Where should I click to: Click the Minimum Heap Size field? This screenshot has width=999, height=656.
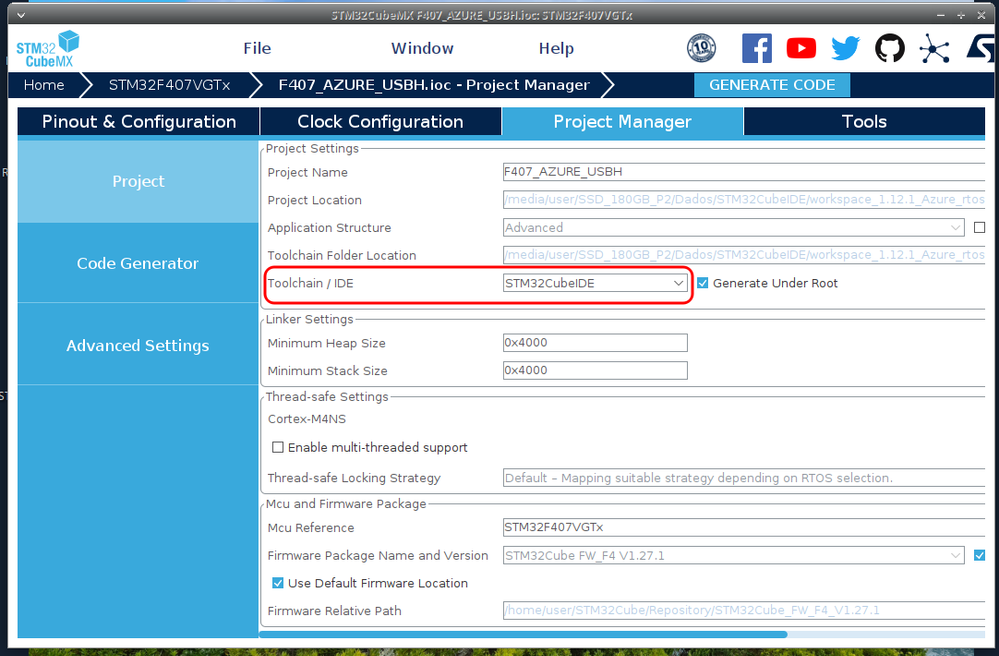(595, 343)
